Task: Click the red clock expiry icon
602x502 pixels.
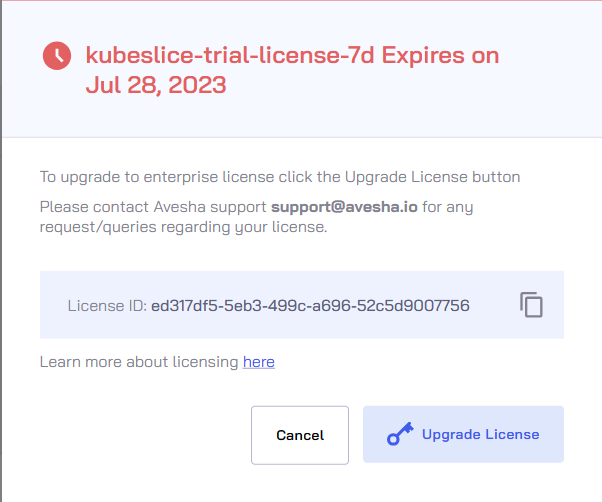Action: tap(57, 56)
